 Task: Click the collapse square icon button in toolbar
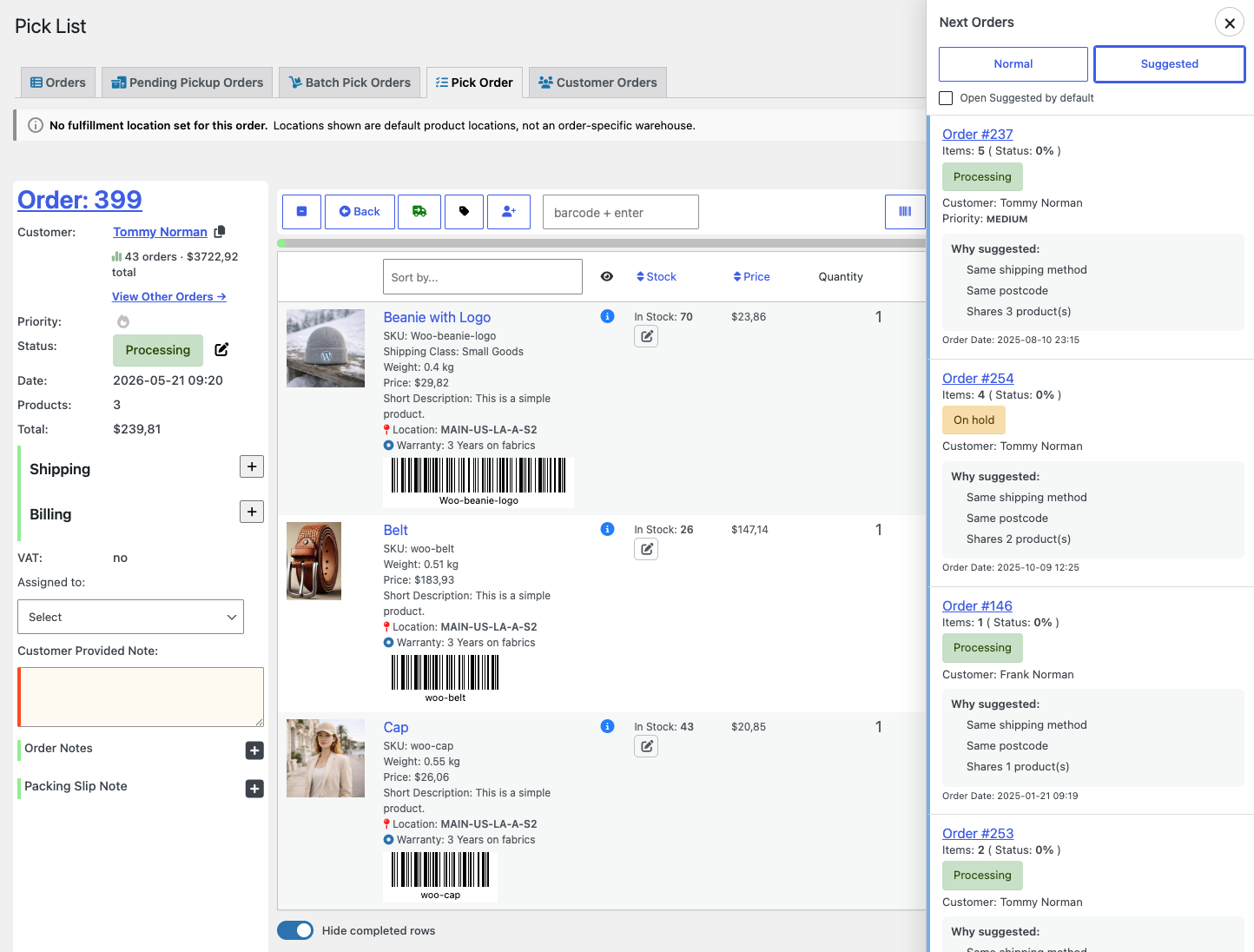[x=301, y=212]
